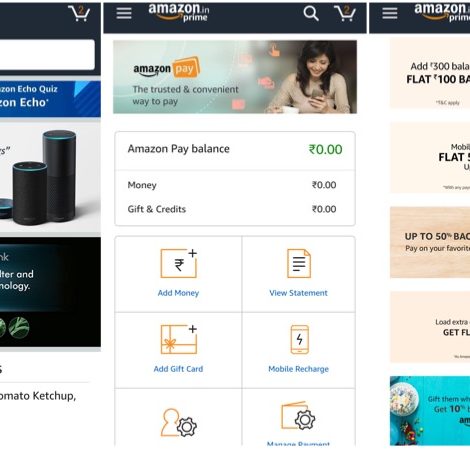The image size is (470, 449).
Task: Open the Amazon Echo Quiz banner
Action: pyautogui.click(x=50, y=99)
